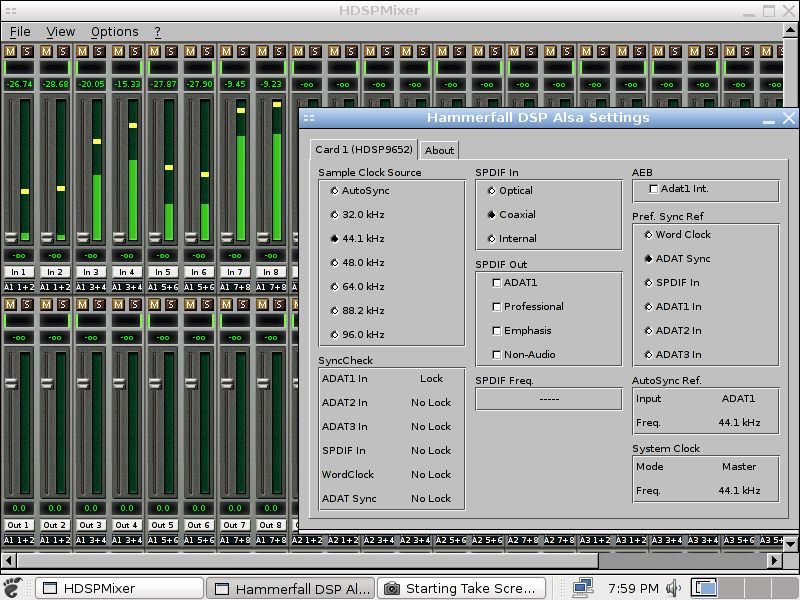Click the In 1 fader handle
The height and width of the screenshot is (600, 800).
[11, 237]
